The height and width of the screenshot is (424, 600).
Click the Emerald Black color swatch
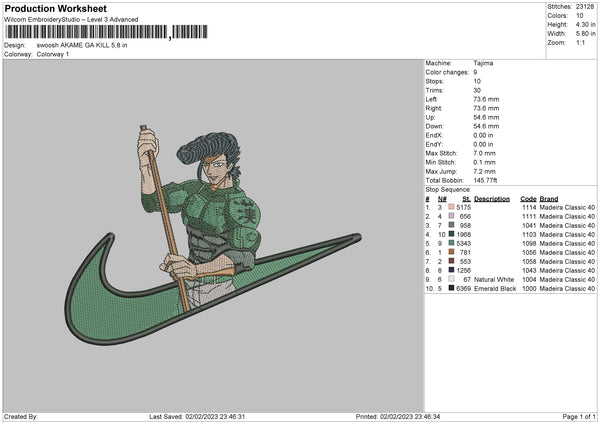click(x=452, y=288)
